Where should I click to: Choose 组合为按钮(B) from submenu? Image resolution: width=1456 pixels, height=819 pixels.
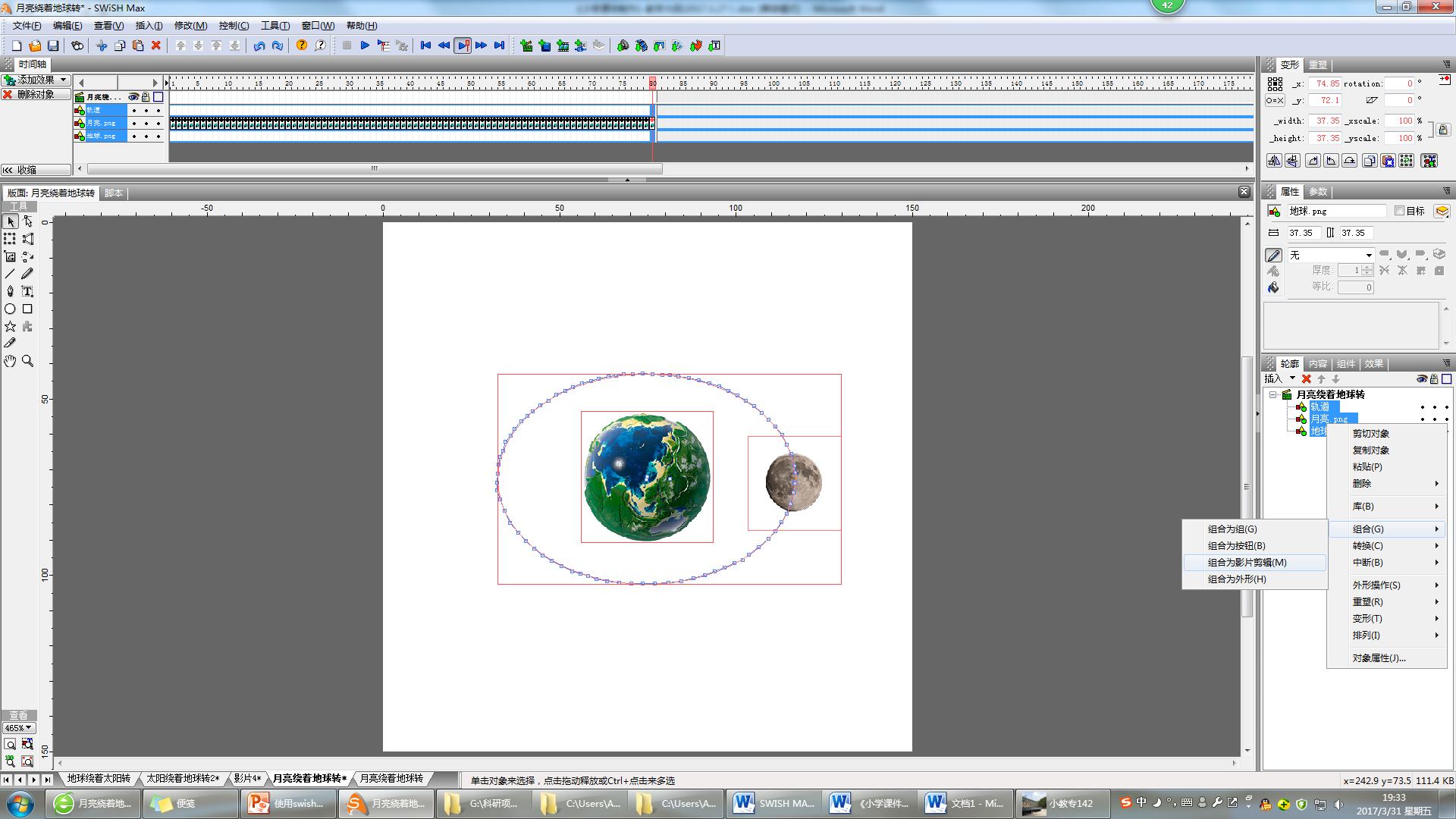pos(1255,545)
